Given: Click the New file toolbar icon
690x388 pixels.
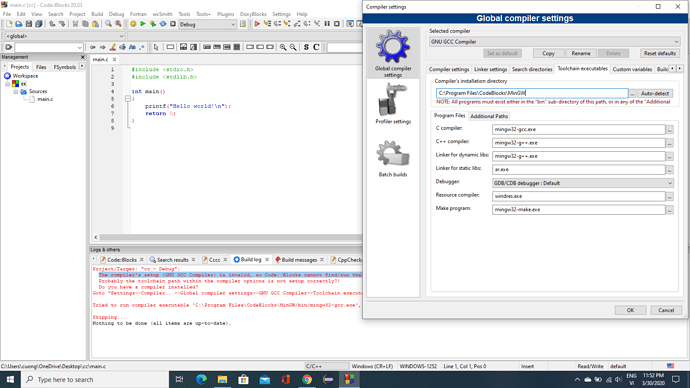Looking at the screenshot, I should [9, 24].
